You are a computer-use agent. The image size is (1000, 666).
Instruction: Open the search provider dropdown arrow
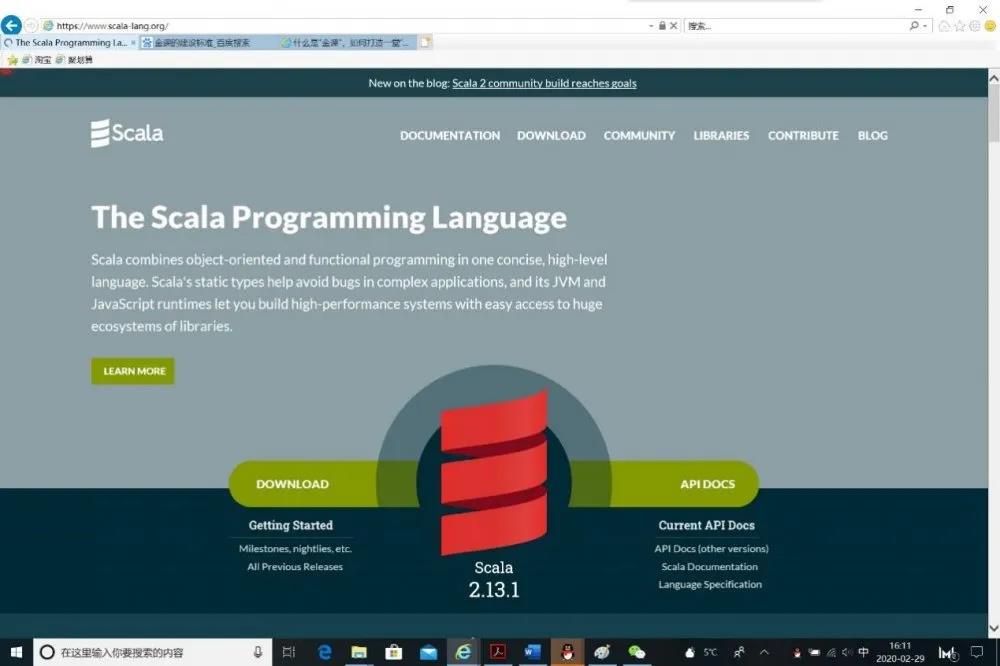(x=926, y=26)
